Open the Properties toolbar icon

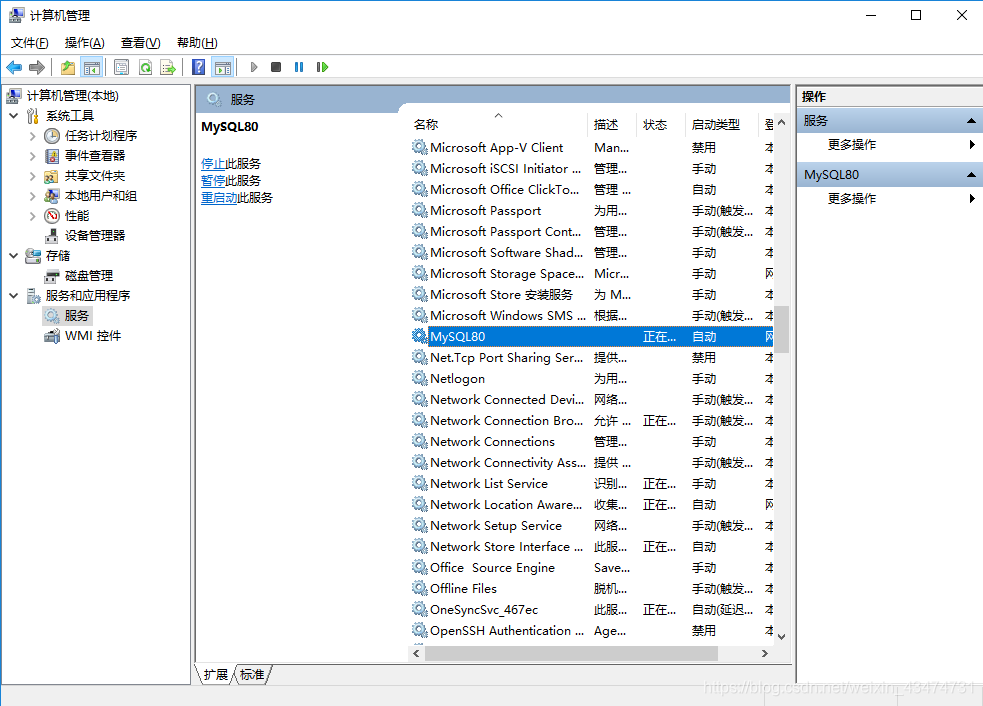[x=122, y=67]
